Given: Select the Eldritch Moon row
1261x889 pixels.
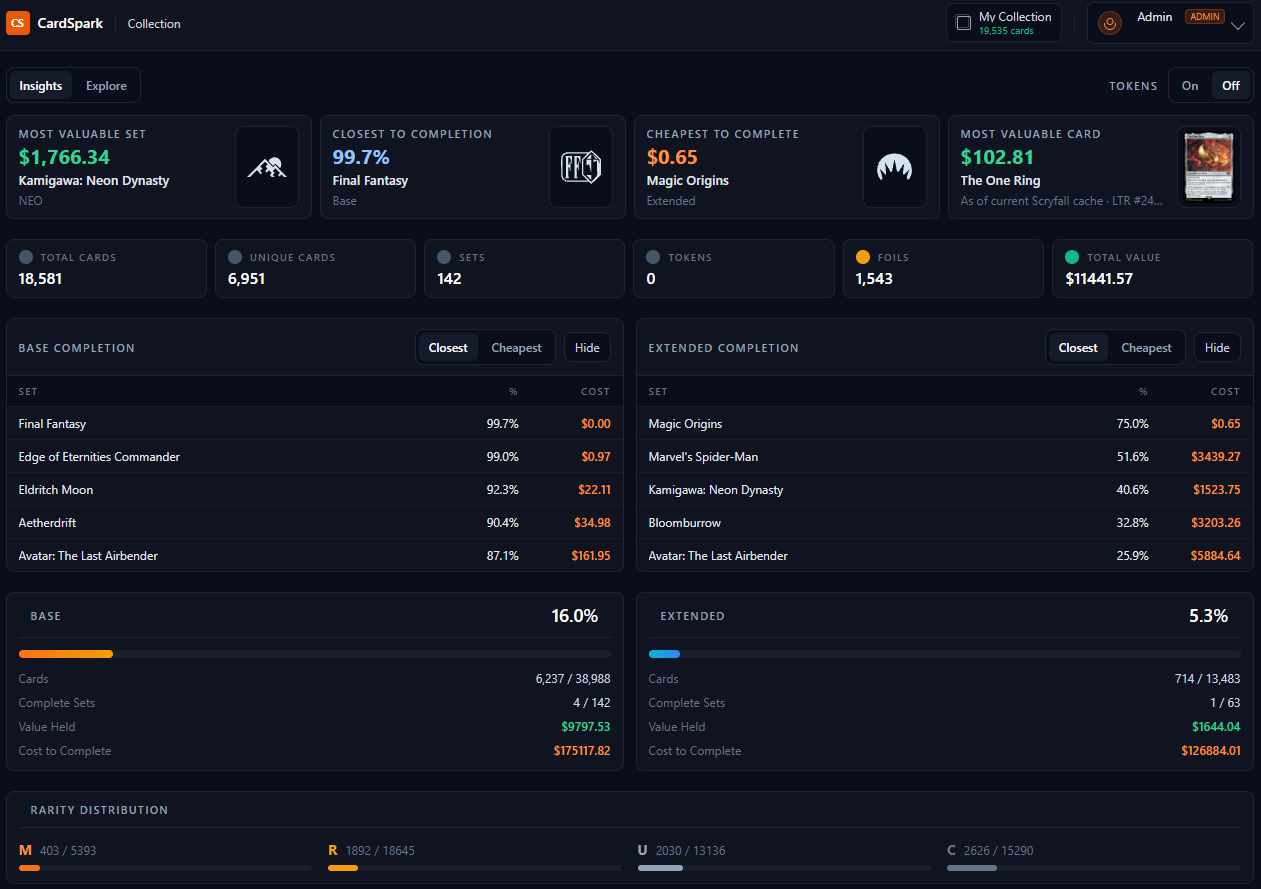Looking at the screenshot, I should coord(315,490).
